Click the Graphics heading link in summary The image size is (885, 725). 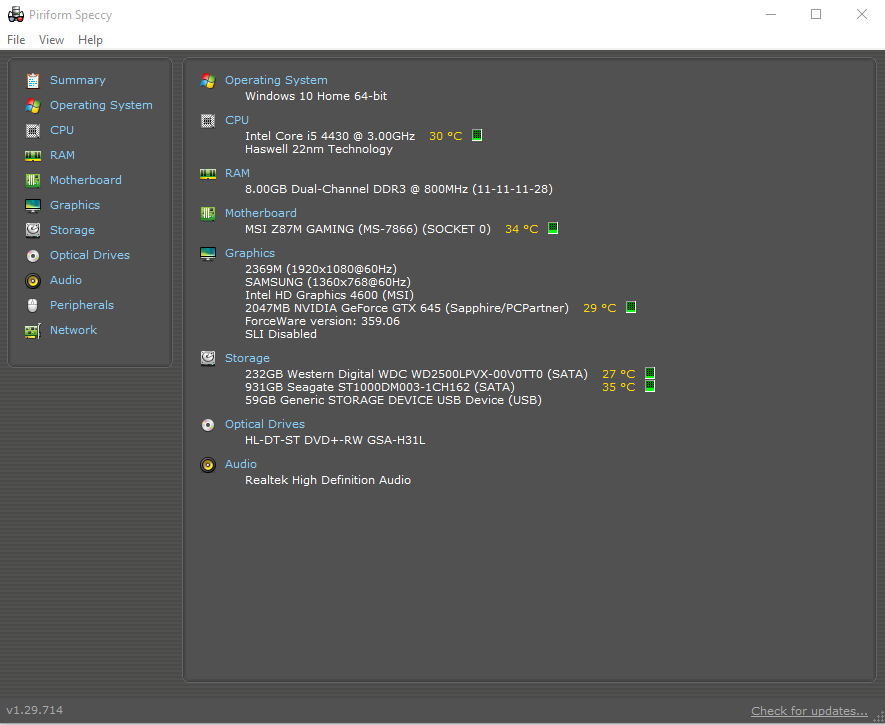coord(249,253)
